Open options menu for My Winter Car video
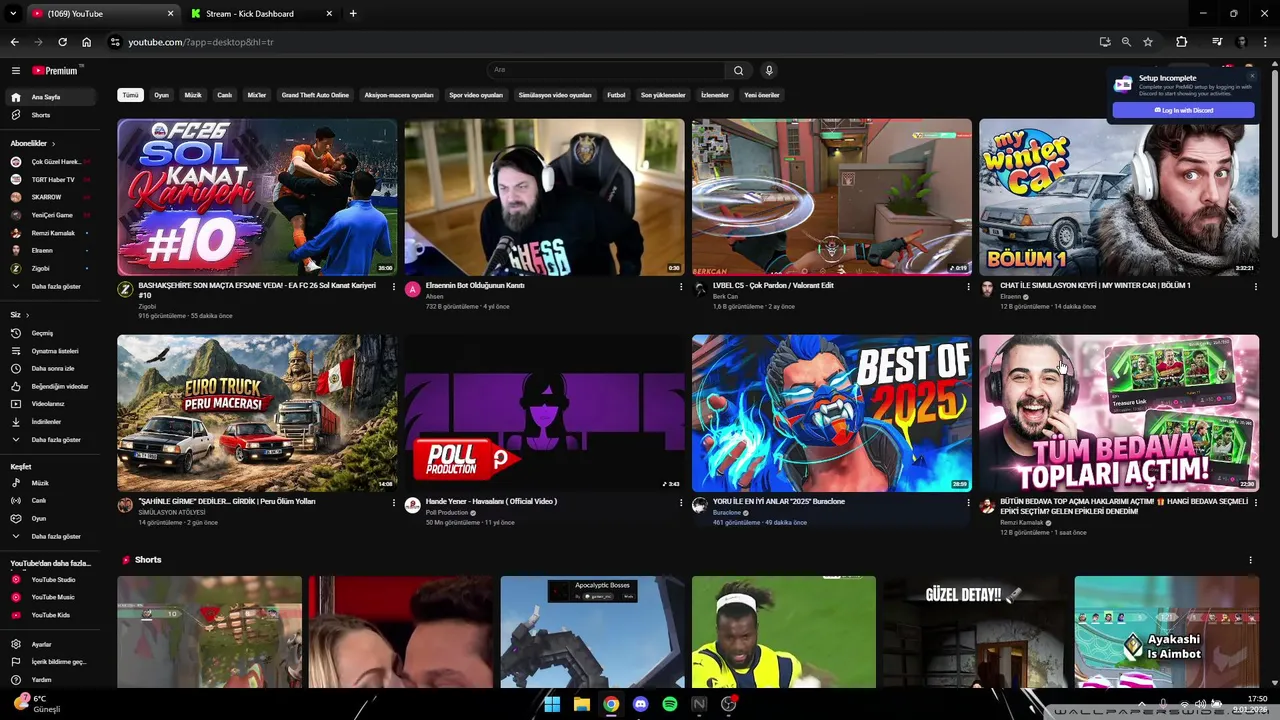The width and height of the screenshot is (1280, 720). point(1255,287)
